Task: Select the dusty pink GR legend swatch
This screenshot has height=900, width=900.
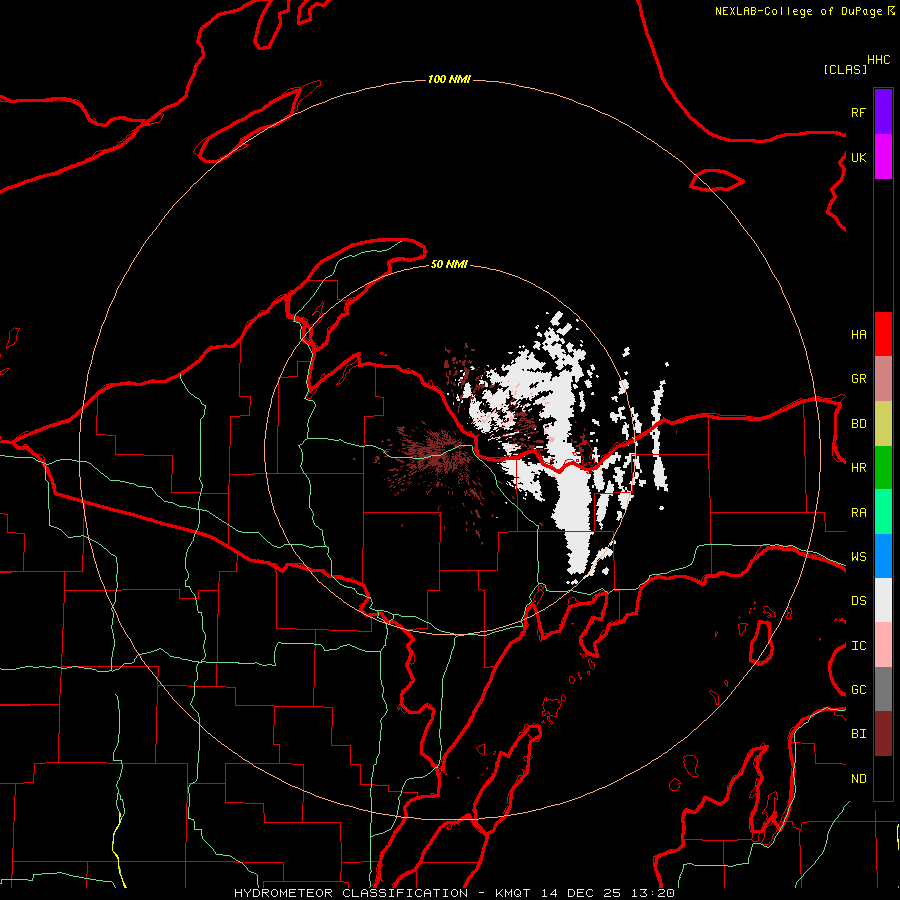Action: pyautogui.click(x=883, y=379)
